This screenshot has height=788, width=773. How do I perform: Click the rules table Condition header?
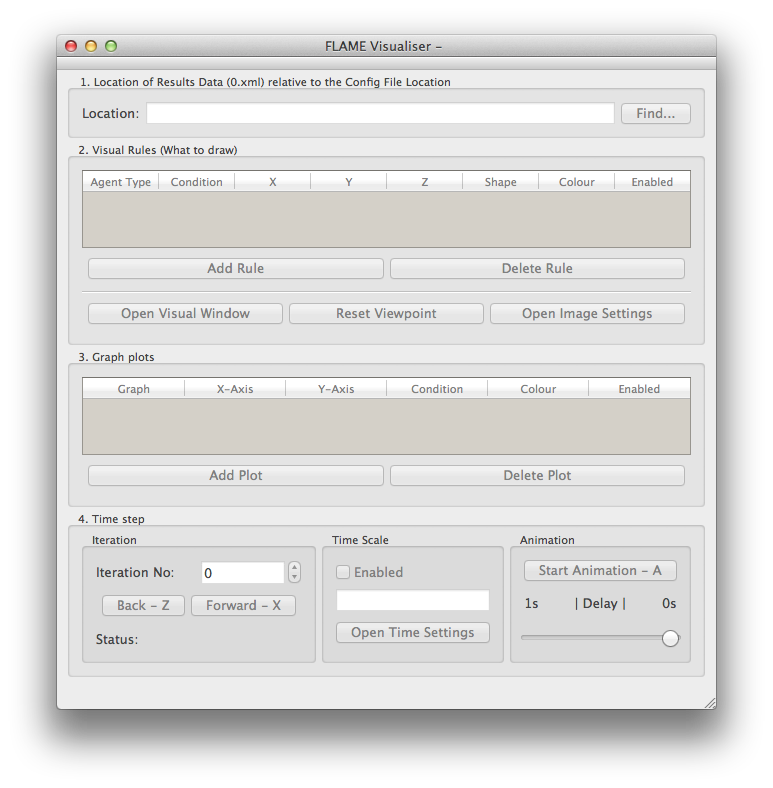pyautogui.click(x=197, y=182)
